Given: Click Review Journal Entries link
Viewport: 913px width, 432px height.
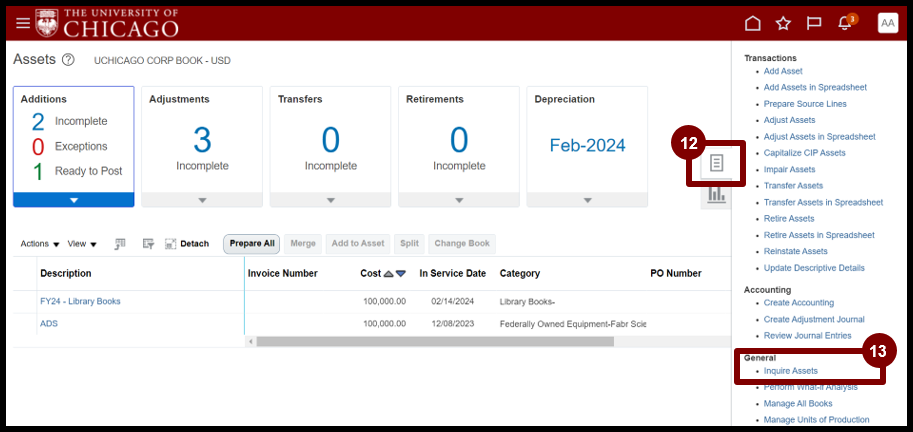Looking at the screenshot, I should 807,336.
